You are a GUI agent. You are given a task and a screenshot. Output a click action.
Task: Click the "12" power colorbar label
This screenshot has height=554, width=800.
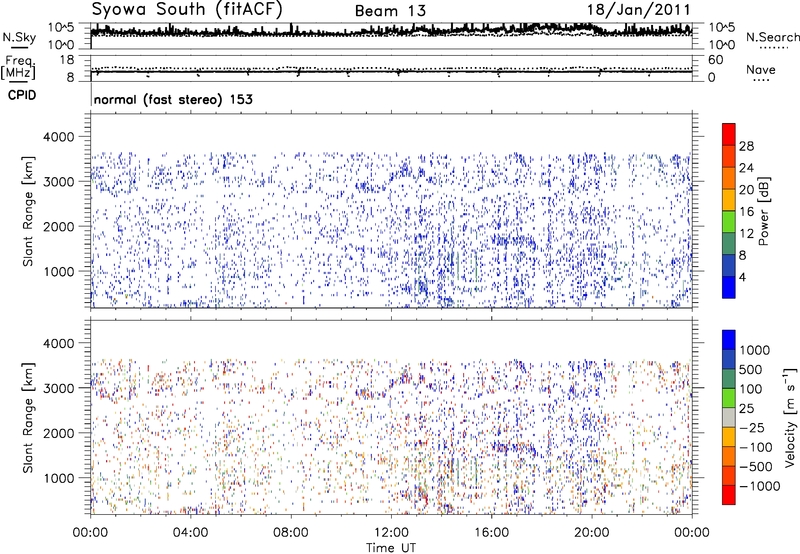point(746,234)
